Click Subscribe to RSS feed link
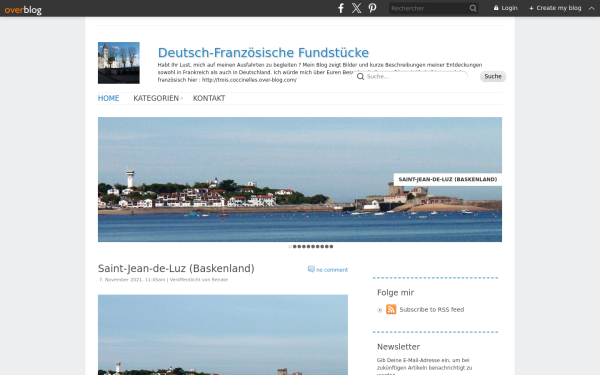 click(x=432, y=310)
